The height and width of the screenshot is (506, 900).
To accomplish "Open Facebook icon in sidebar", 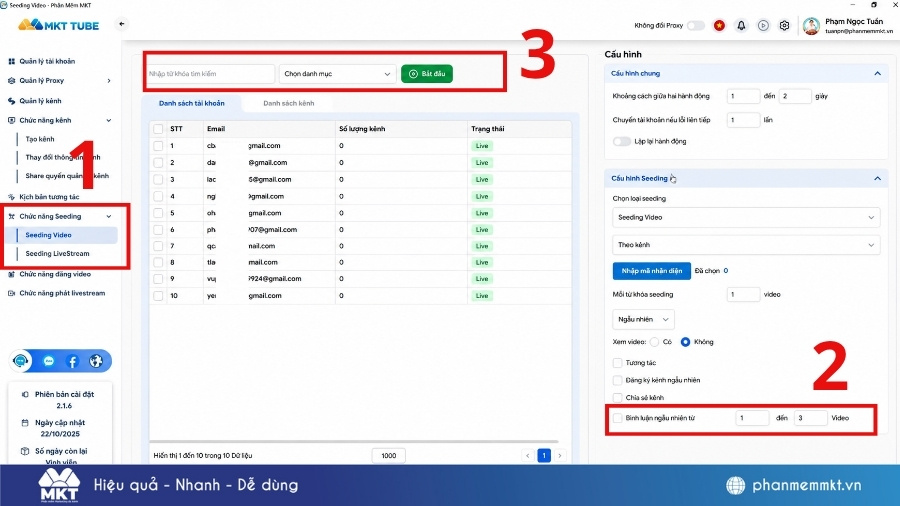I will pyautogui.click(x=72, y=361).
